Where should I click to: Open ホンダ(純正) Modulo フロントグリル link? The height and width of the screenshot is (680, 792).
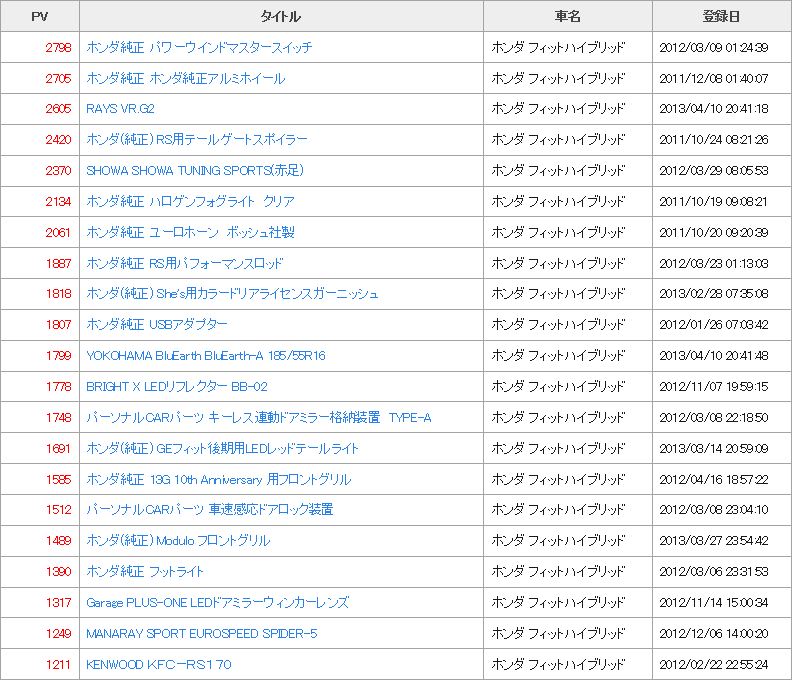[178, 541]
